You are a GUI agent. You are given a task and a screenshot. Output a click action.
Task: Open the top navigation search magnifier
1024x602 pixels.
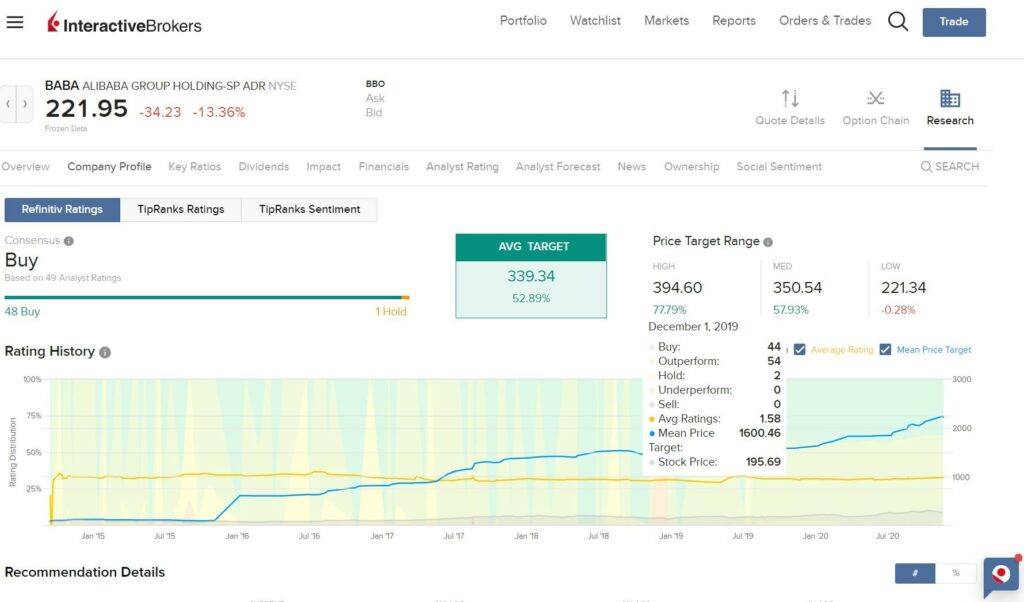tap(897, 20)
